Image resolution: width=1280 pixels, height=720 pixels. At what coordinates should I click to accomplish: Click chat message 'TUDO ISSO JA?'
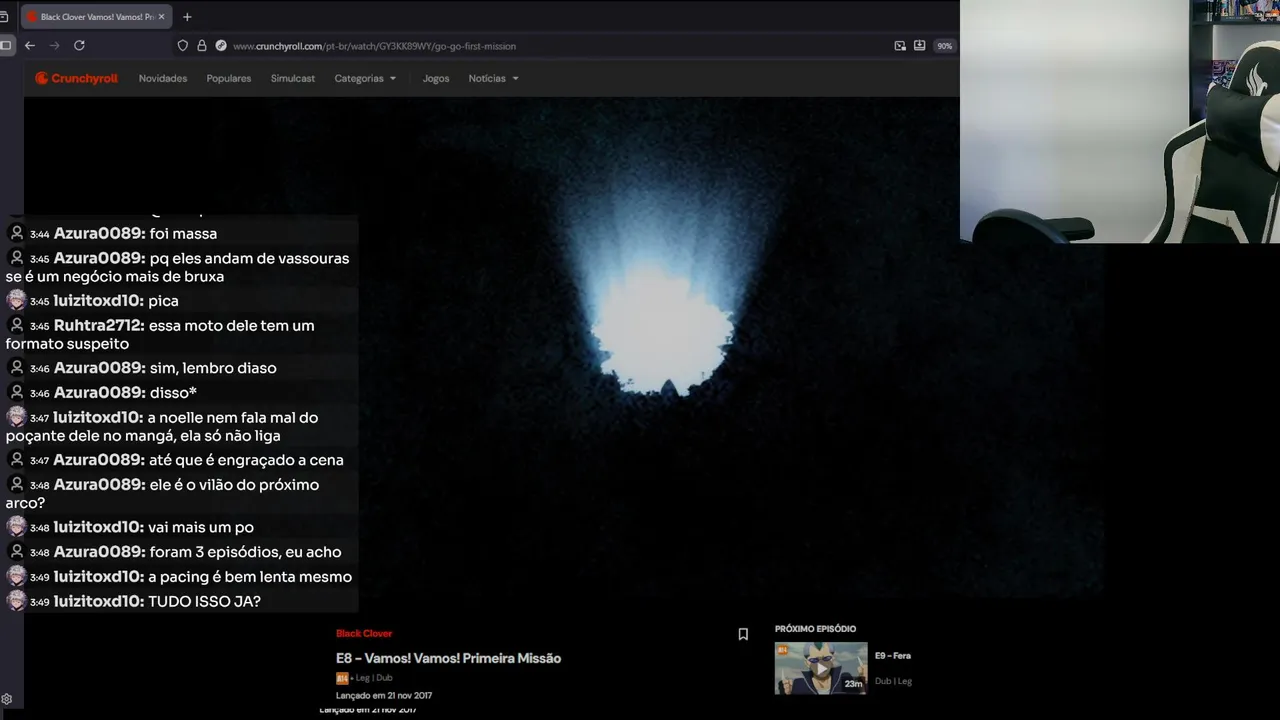coord(204,601)
